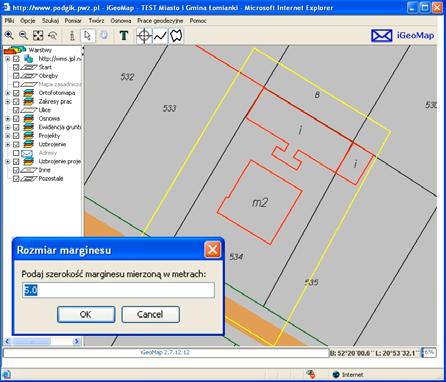Expand the Ortofotomapa tree node
446x382 pixels.
8,93
